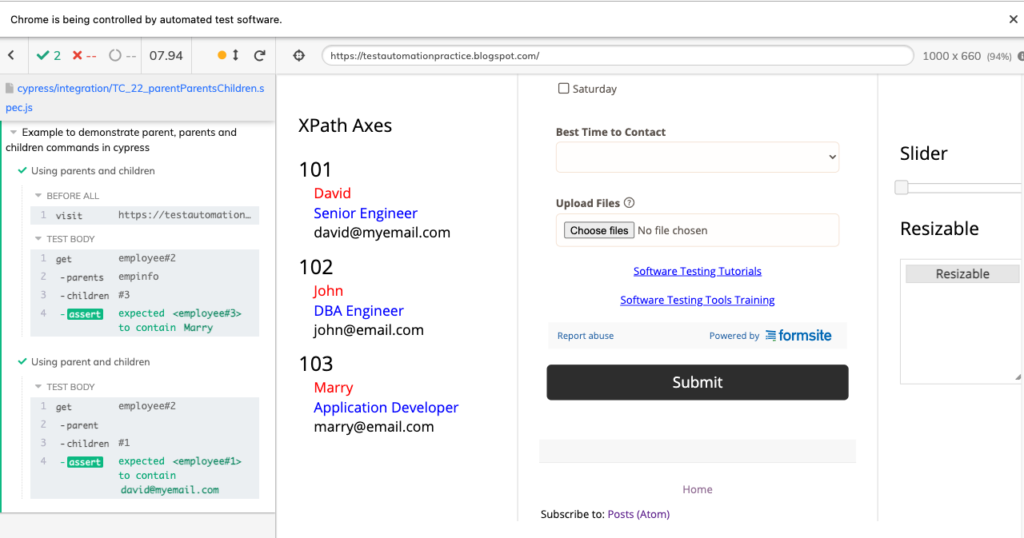1024x538 pixels.
Task: Collapse the BEFORE ALL hook section
Action: pyautogui.click(x=38, y=195)
